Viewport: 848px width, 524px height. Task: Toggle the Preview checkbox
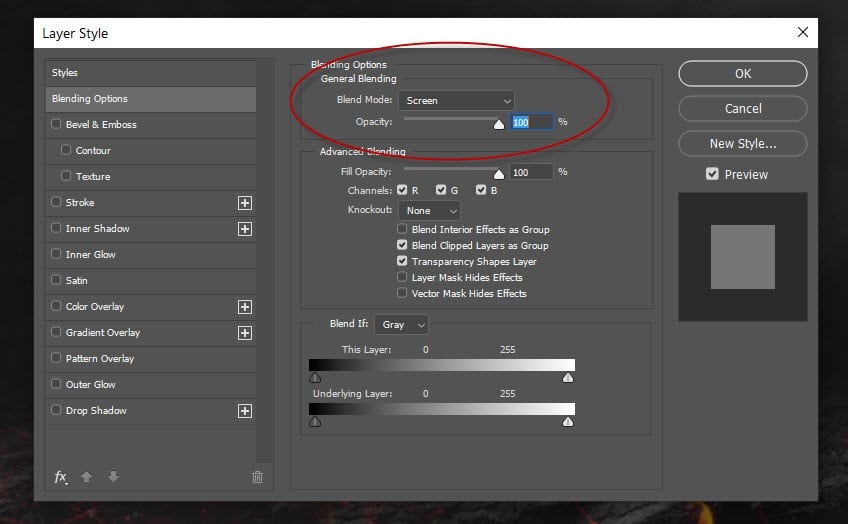tap(712, 174)
